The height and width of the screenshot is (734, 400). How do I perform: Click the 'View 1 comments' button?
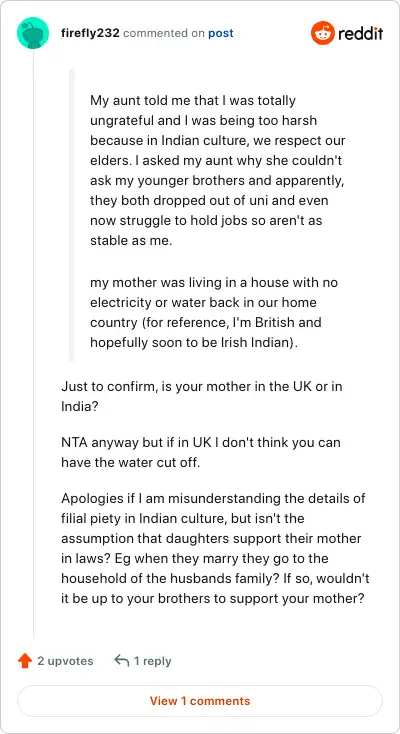point(200,701)
